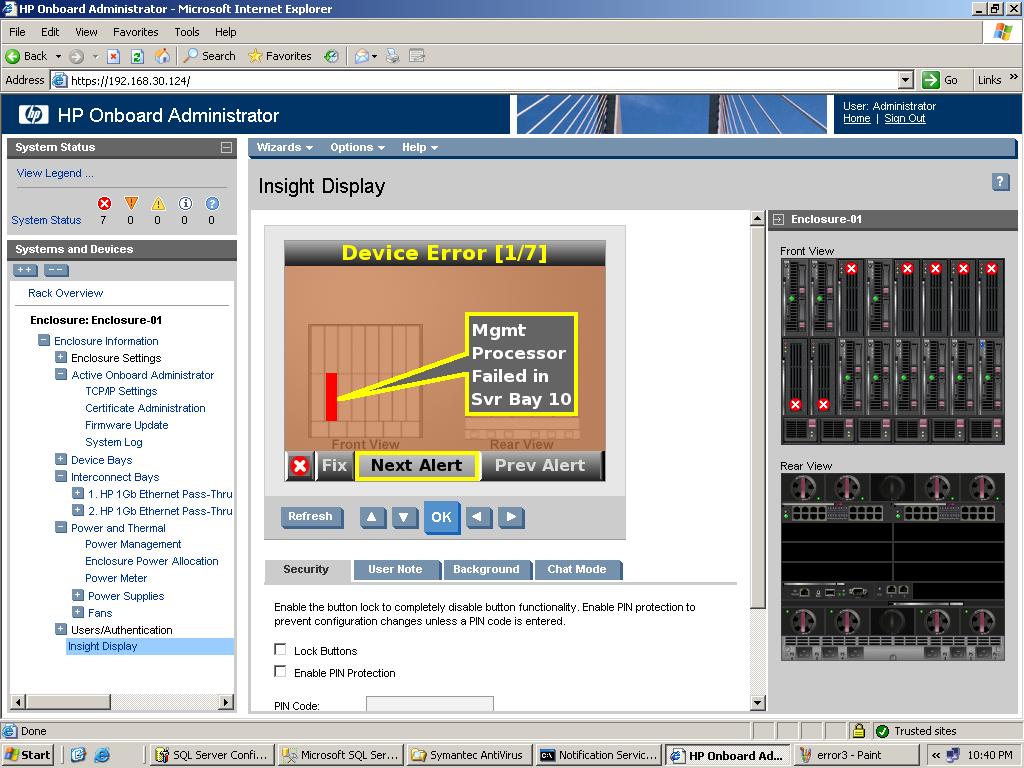Expand the Device Bays node
Image resolution: width=1024 pixels, height=768 pixels.
61,459
